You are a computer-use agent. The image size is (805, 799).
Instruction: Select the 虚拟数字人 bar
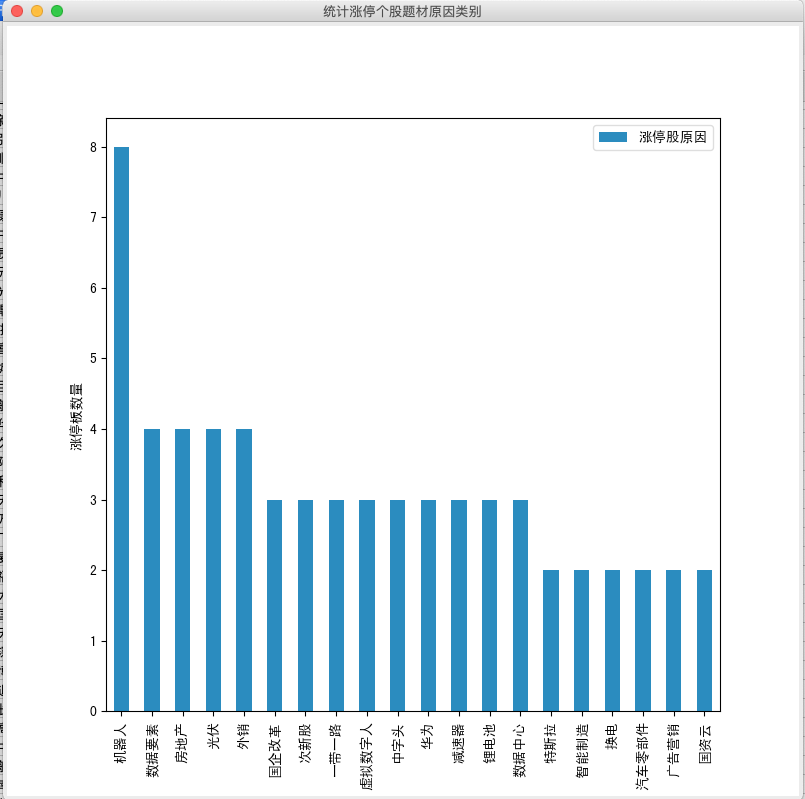tap(367, 605)
